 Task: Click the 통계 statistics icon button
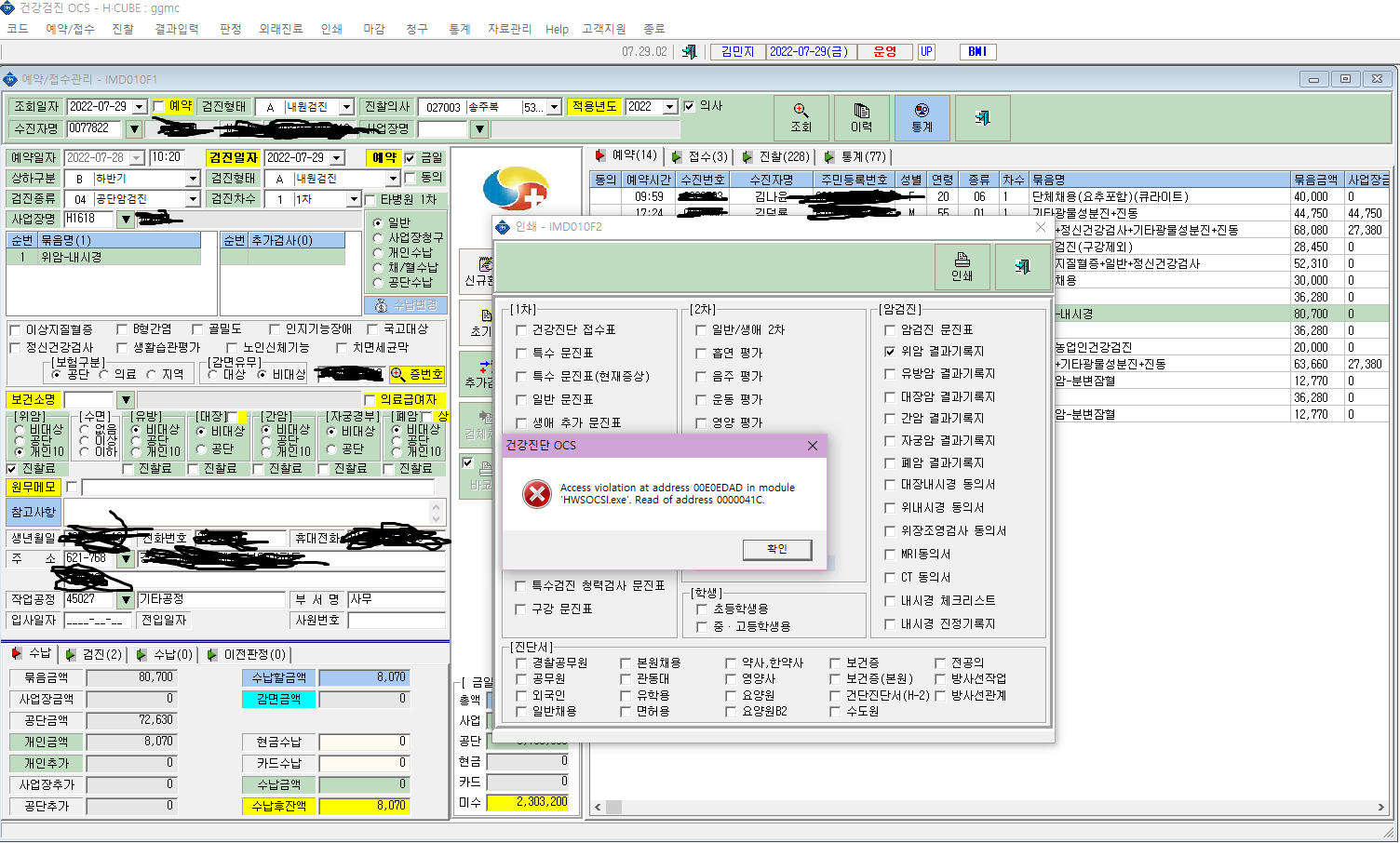922,117
